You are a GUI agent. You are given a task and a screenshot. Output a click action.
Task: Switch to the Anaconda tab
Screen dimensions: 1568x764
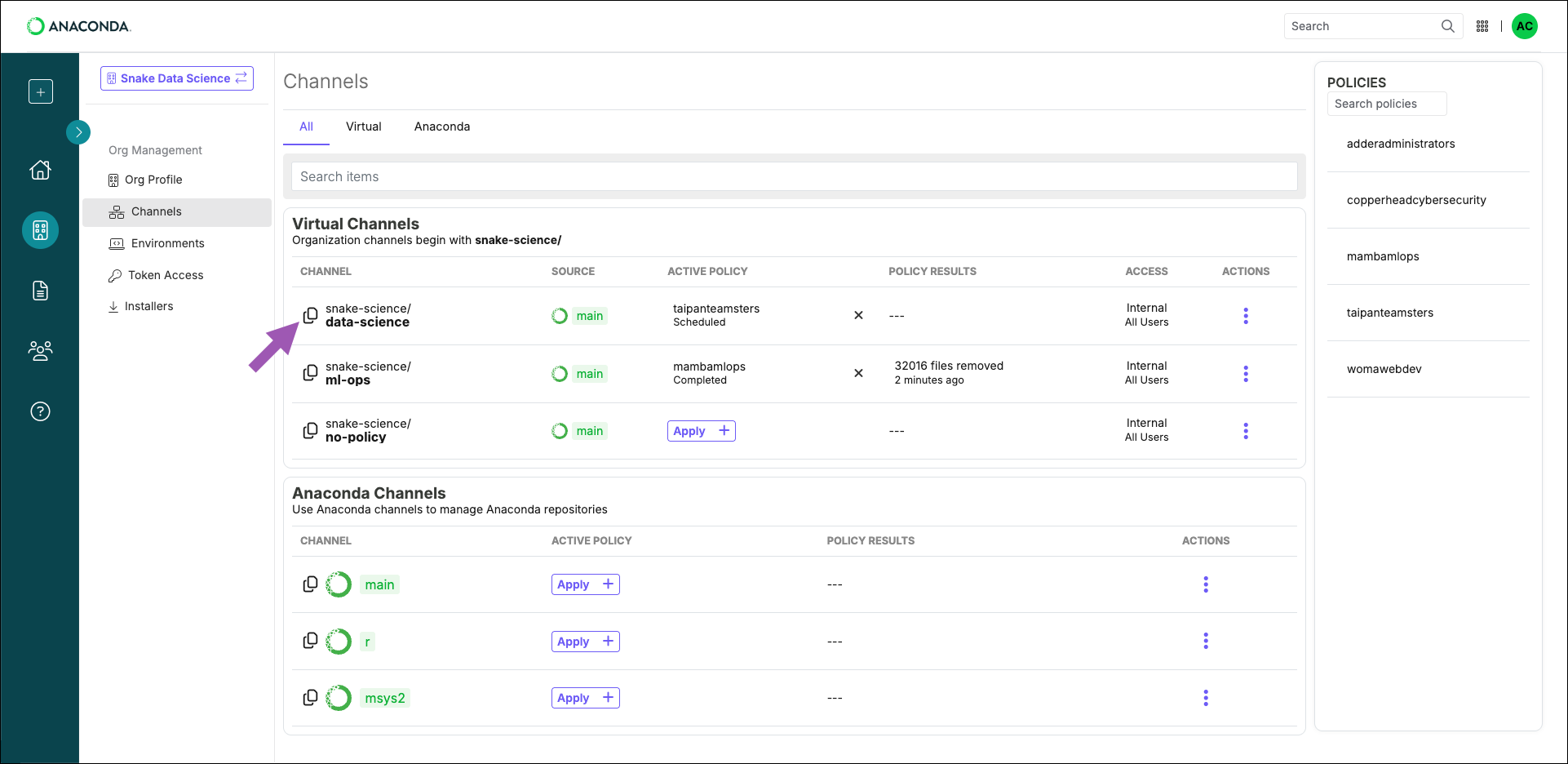point(442,127)
